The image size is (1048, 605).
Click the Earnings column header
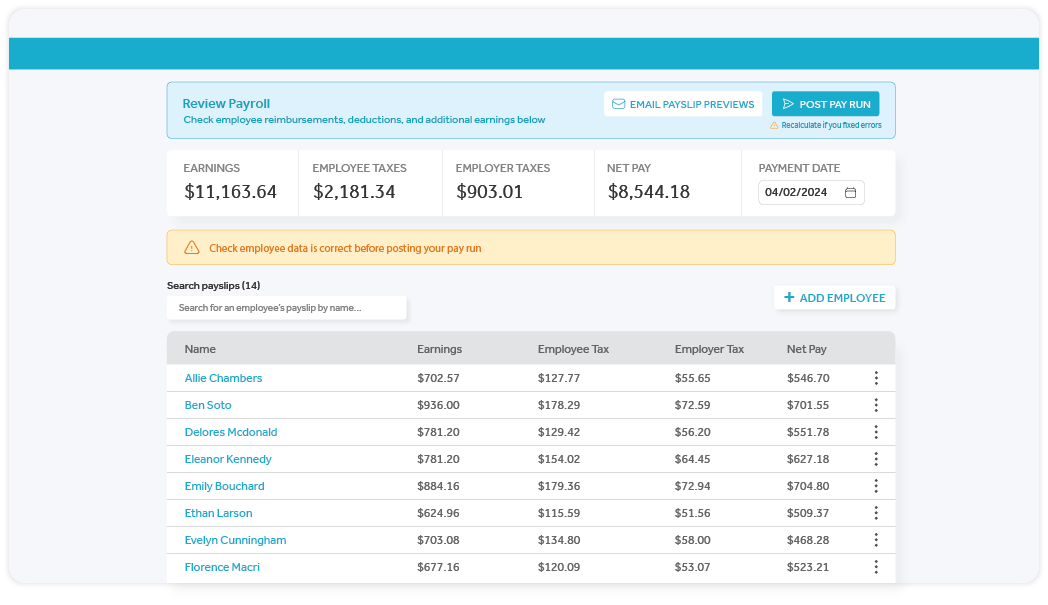coord(439,349)
